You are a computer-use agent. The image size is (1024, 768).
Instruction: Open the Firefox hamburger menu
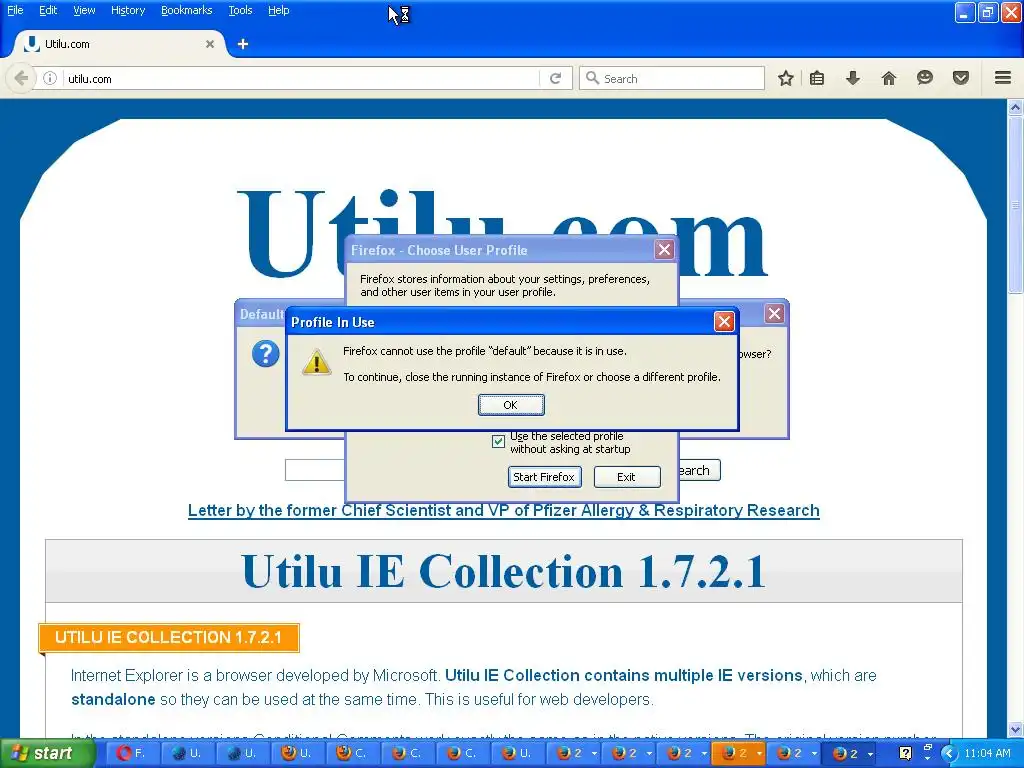pyautogui.click(x=1003, y=78)
